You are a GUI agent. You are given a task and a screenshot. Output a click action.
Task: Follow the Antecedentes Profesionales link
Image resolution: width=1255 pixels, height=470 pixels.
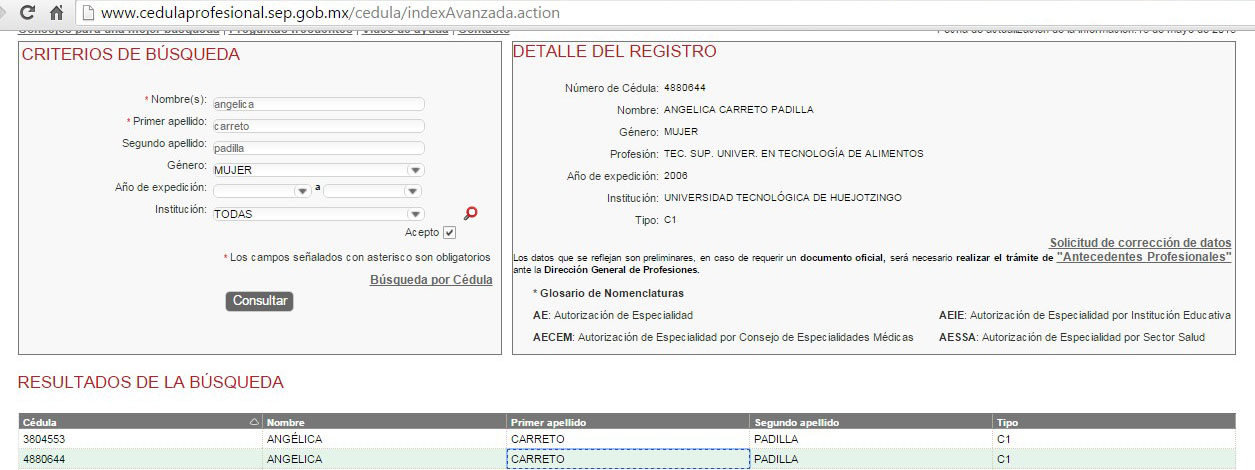[1143, 257]
